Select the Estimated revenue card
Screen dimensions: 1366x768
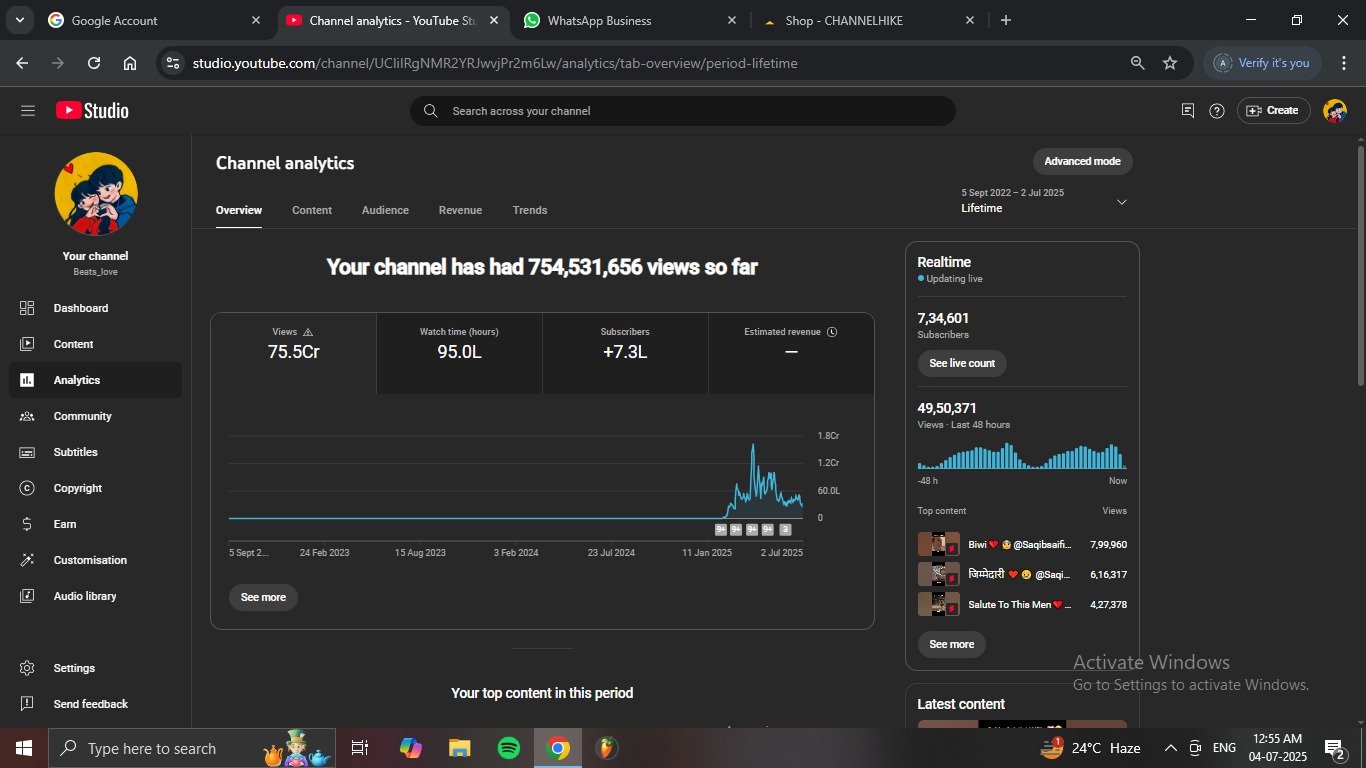pyautogui.click(x=791, y=353)
